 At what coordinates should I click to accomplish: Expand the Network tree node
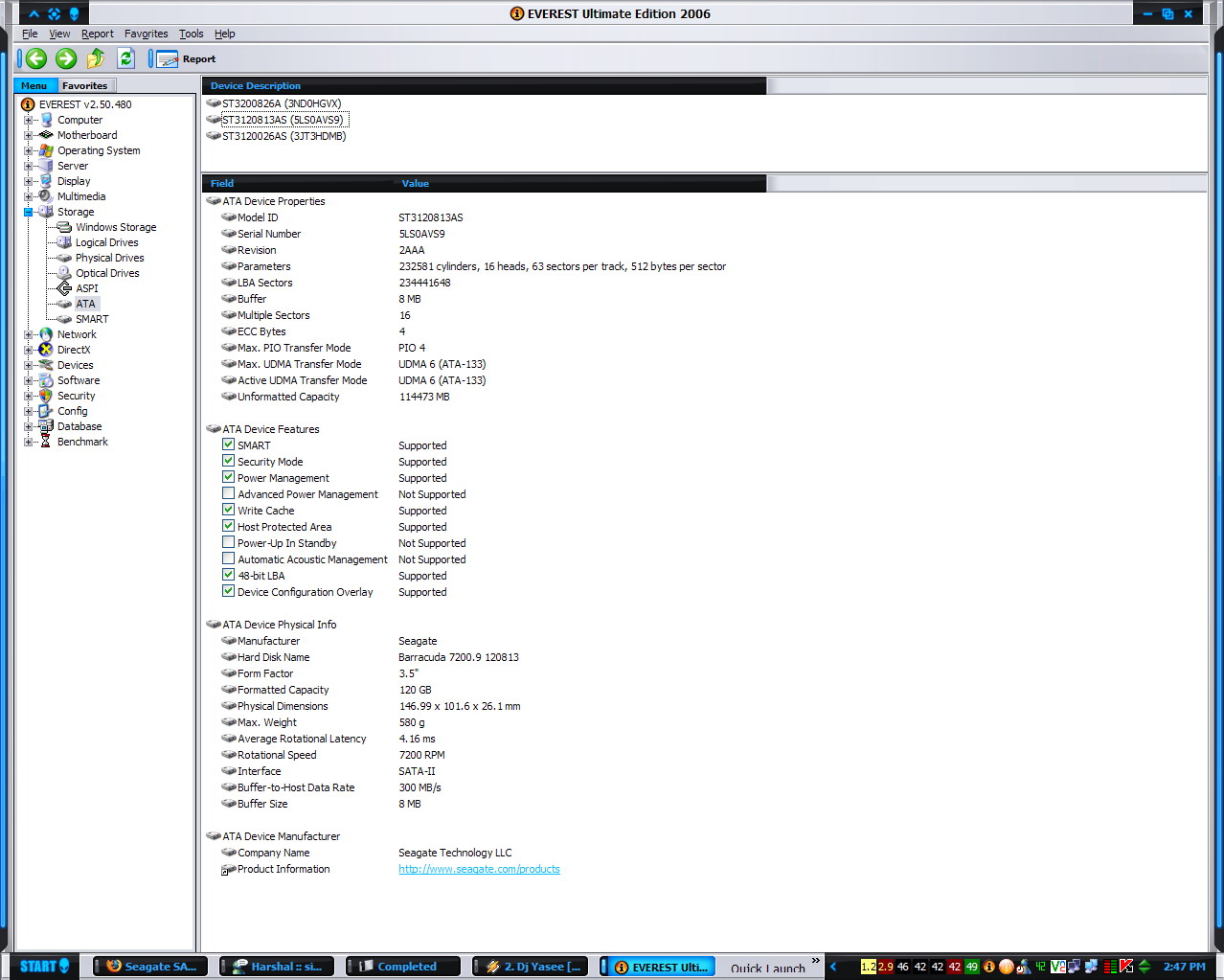coord(28,334)
